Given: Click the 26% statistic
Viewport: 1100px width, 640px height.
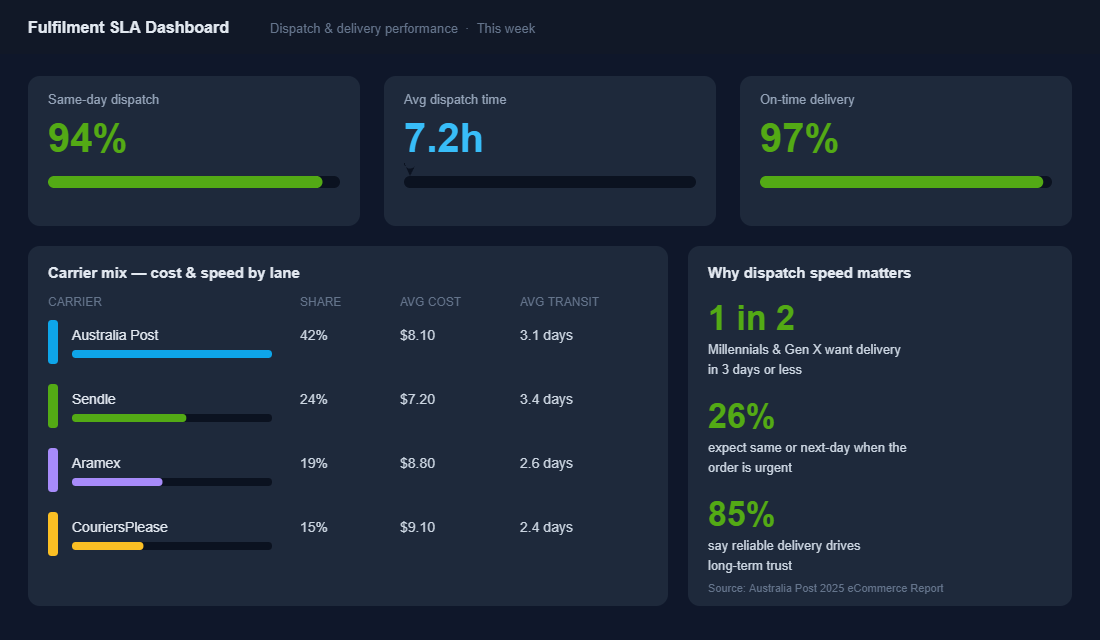Looking at the screenshot, I should coord(742,416).
